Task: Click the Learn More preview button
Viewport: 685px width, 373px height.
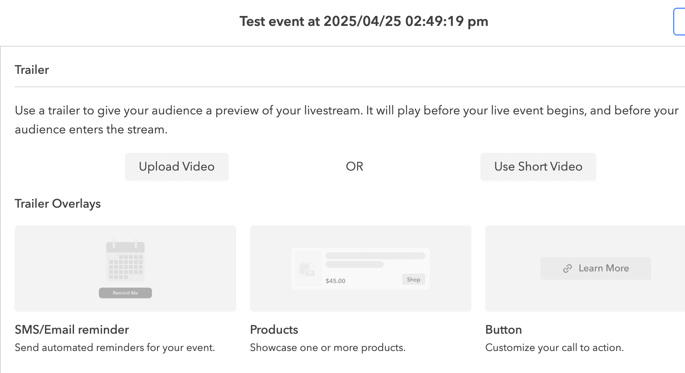Action: 595,268
